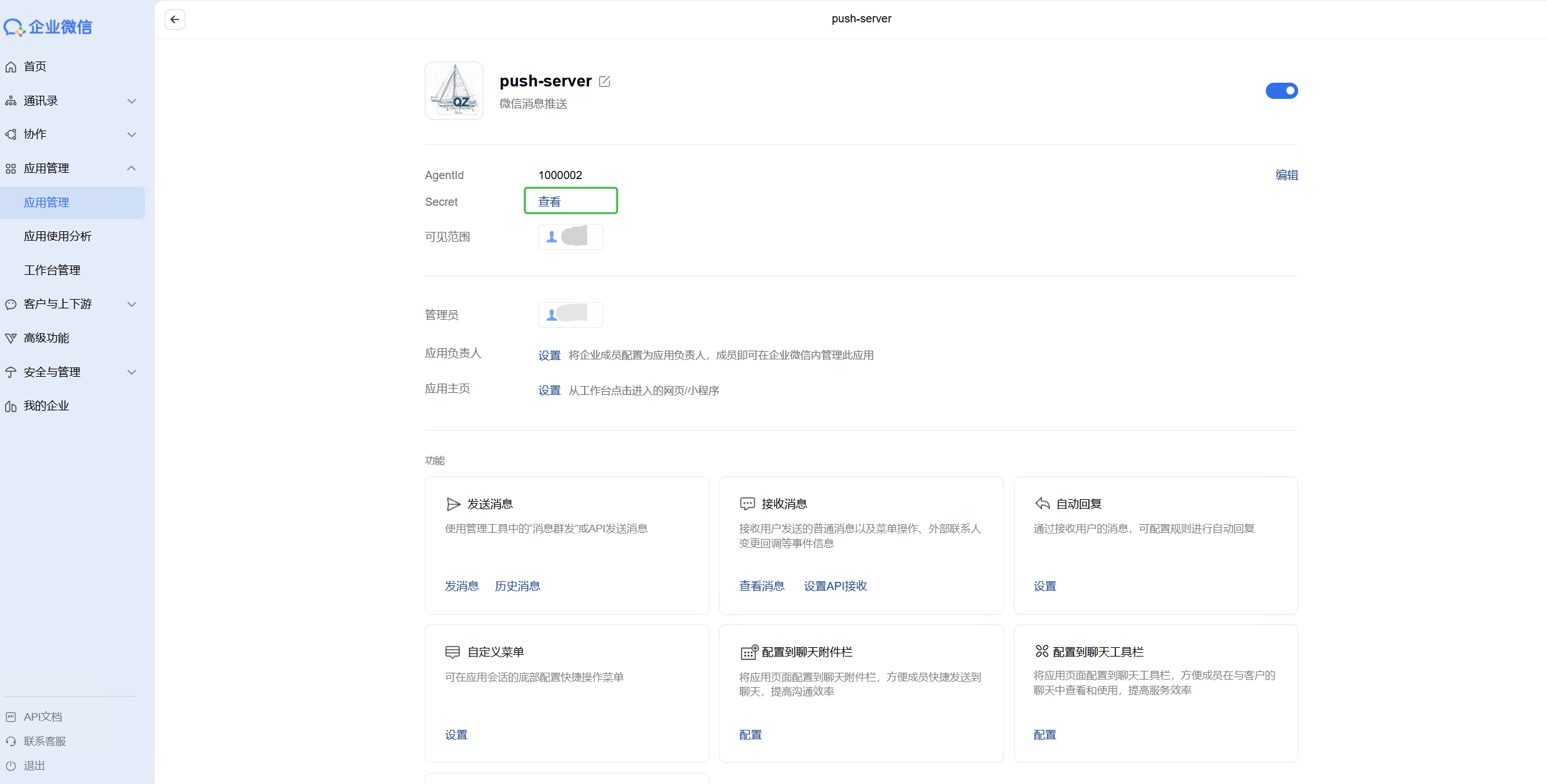Open 工作台管理 in the sidebar
Image resolution: width=1547 pixels, height=784 pixels.
[x=52, y=270]
